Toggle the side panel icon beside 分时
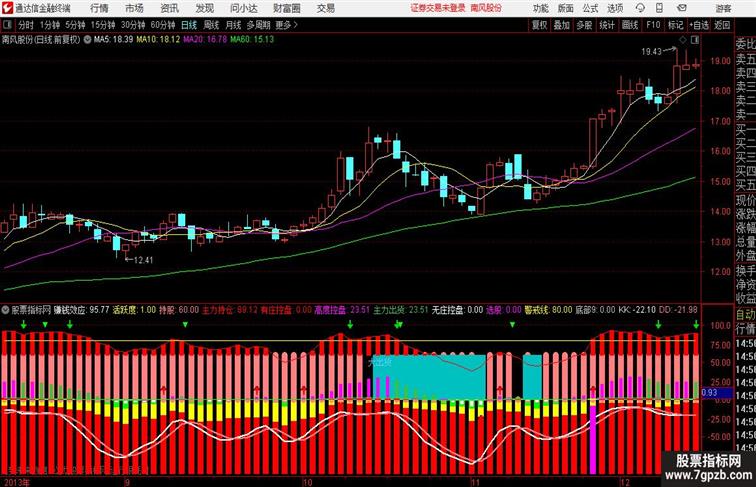Screen dimensions: 756x487 tap(7, 25)
